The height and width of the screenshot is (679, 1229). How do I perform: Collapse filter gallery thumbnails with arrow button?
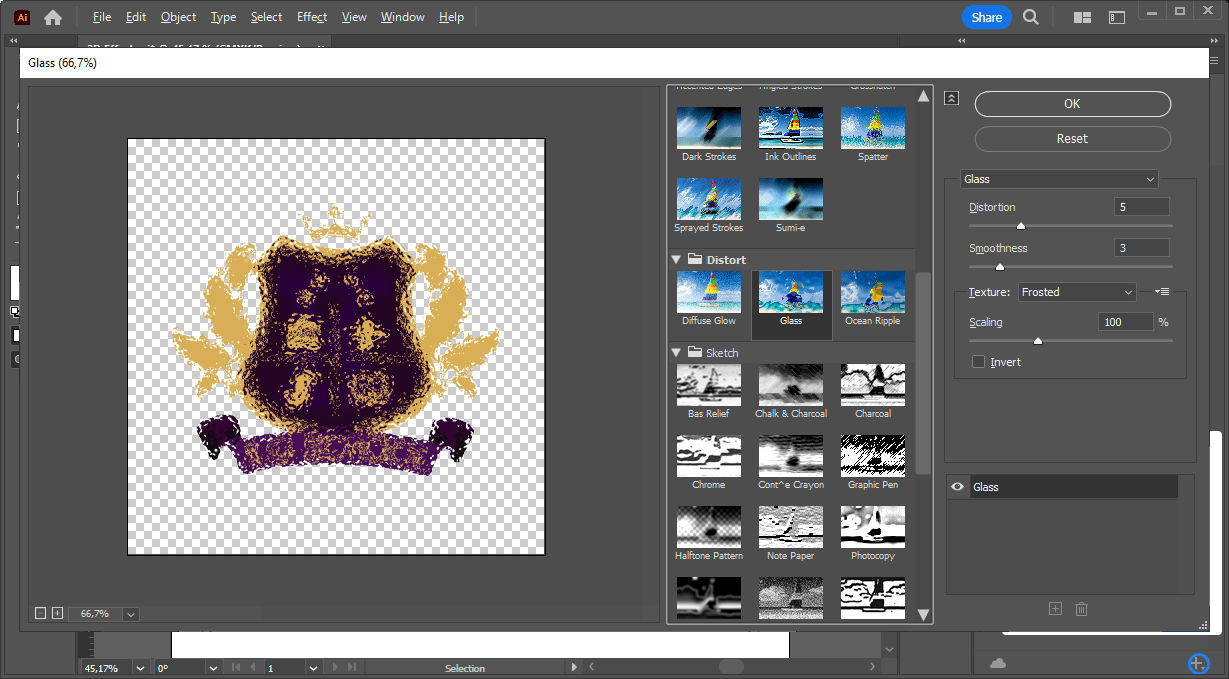(x=951, y=98)
